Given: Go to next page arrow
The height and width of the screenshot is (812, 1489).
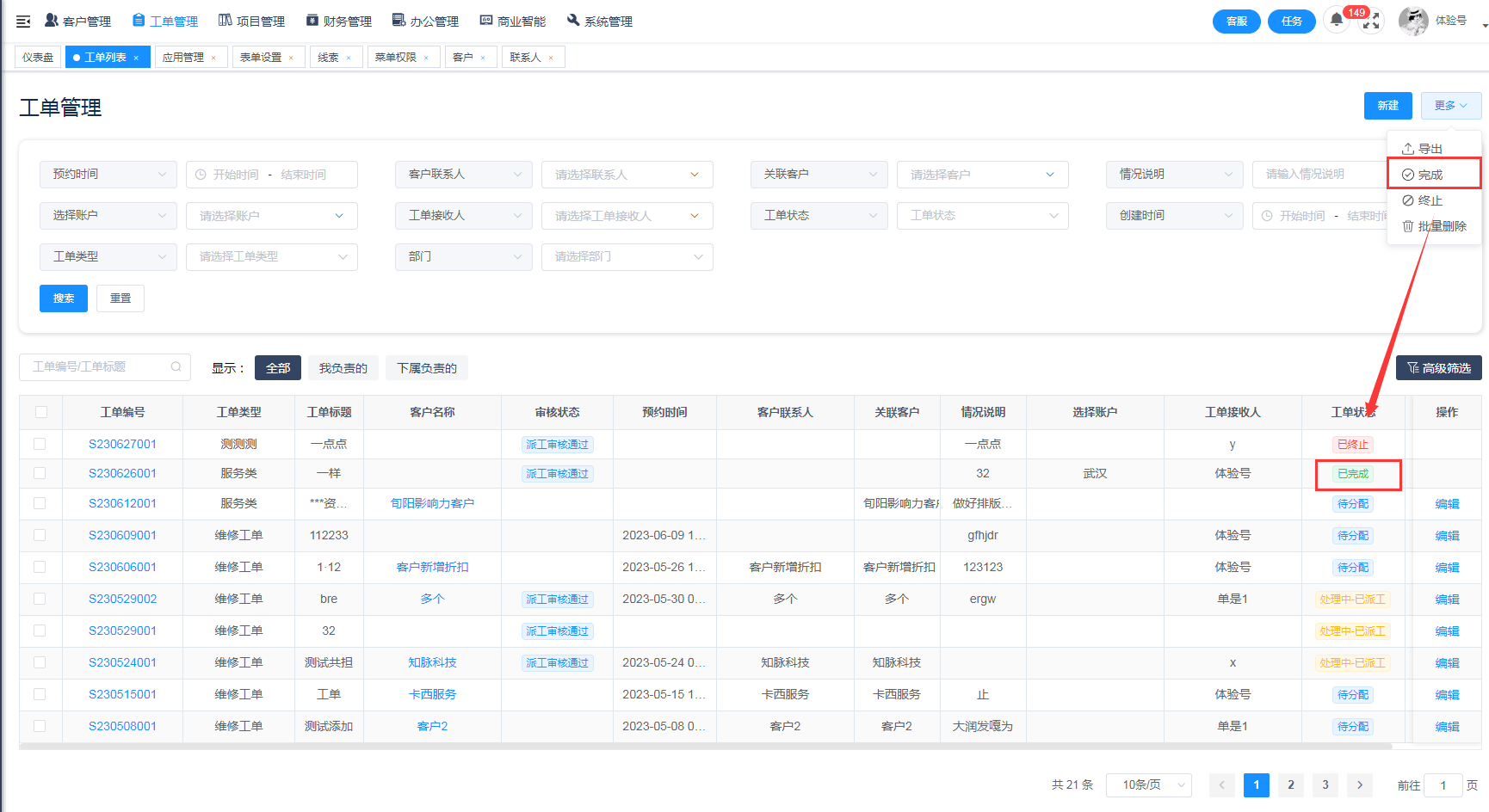Looking at the screenshot, I should (x=1359, y=784).
